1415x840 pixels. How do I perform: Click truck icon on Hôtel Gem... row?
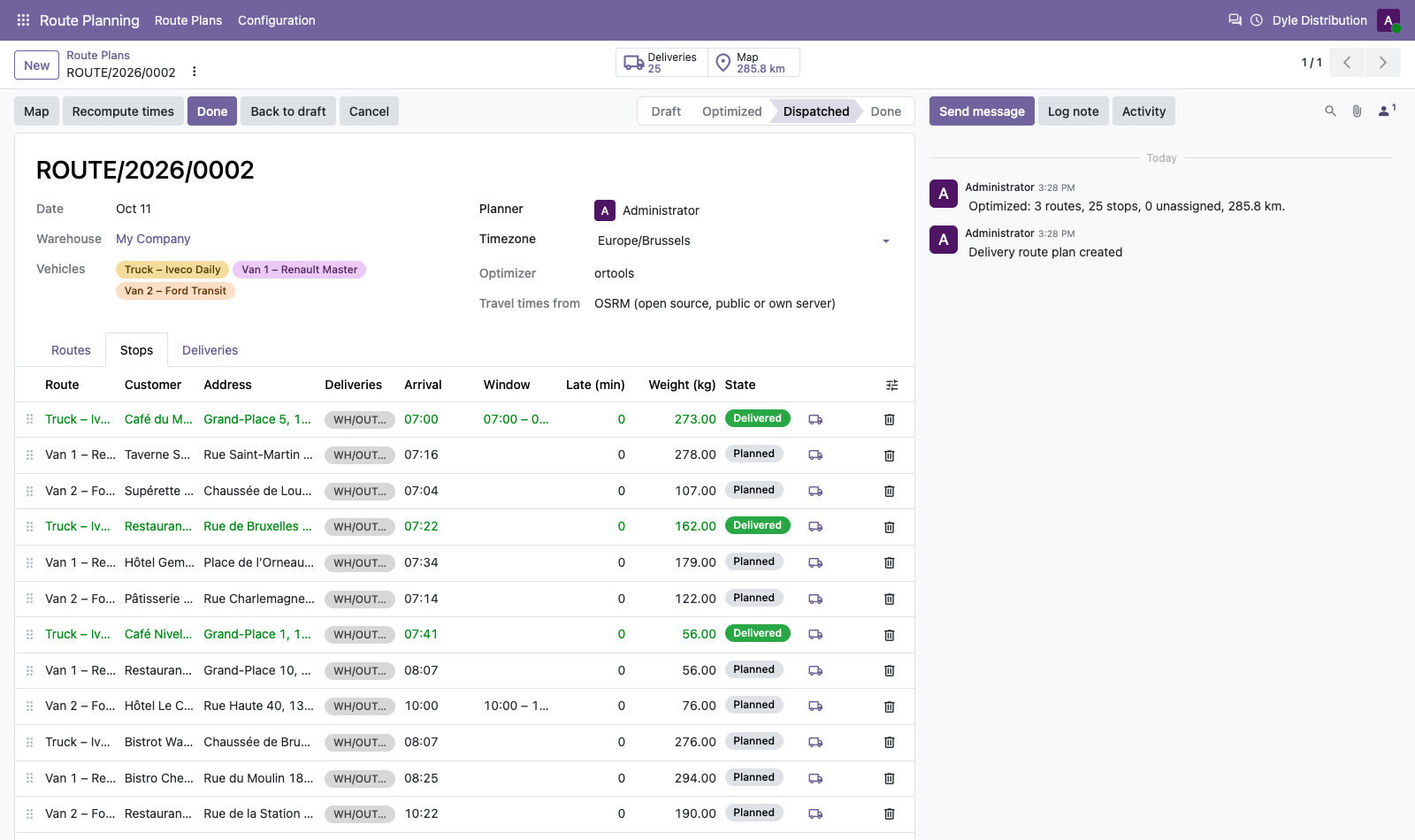coord(815,562)
